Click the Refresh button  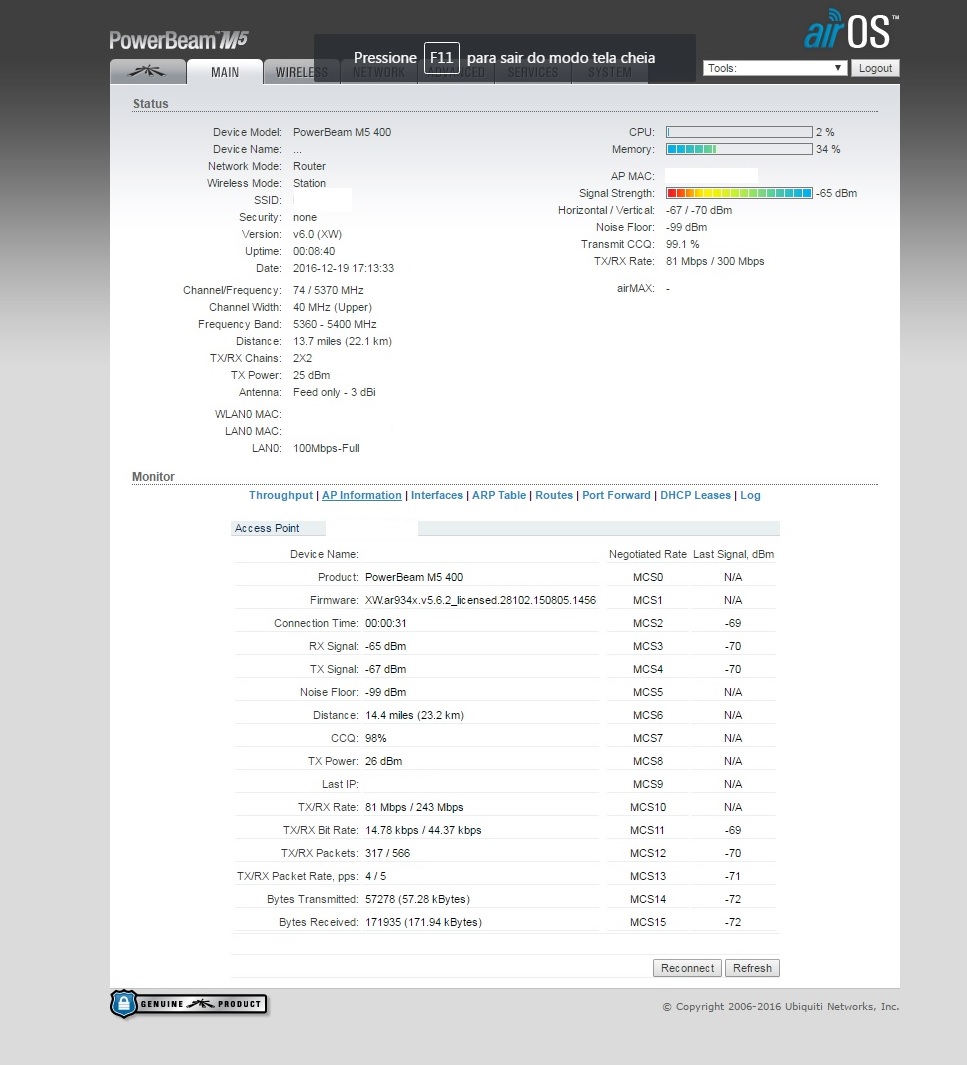752,968
